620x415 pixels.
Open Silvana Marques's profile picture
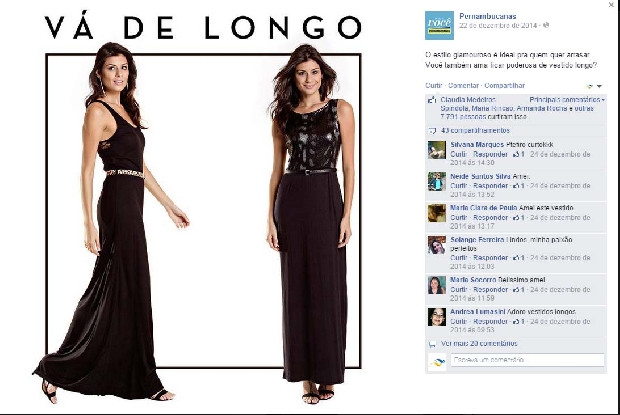[437, 150]
